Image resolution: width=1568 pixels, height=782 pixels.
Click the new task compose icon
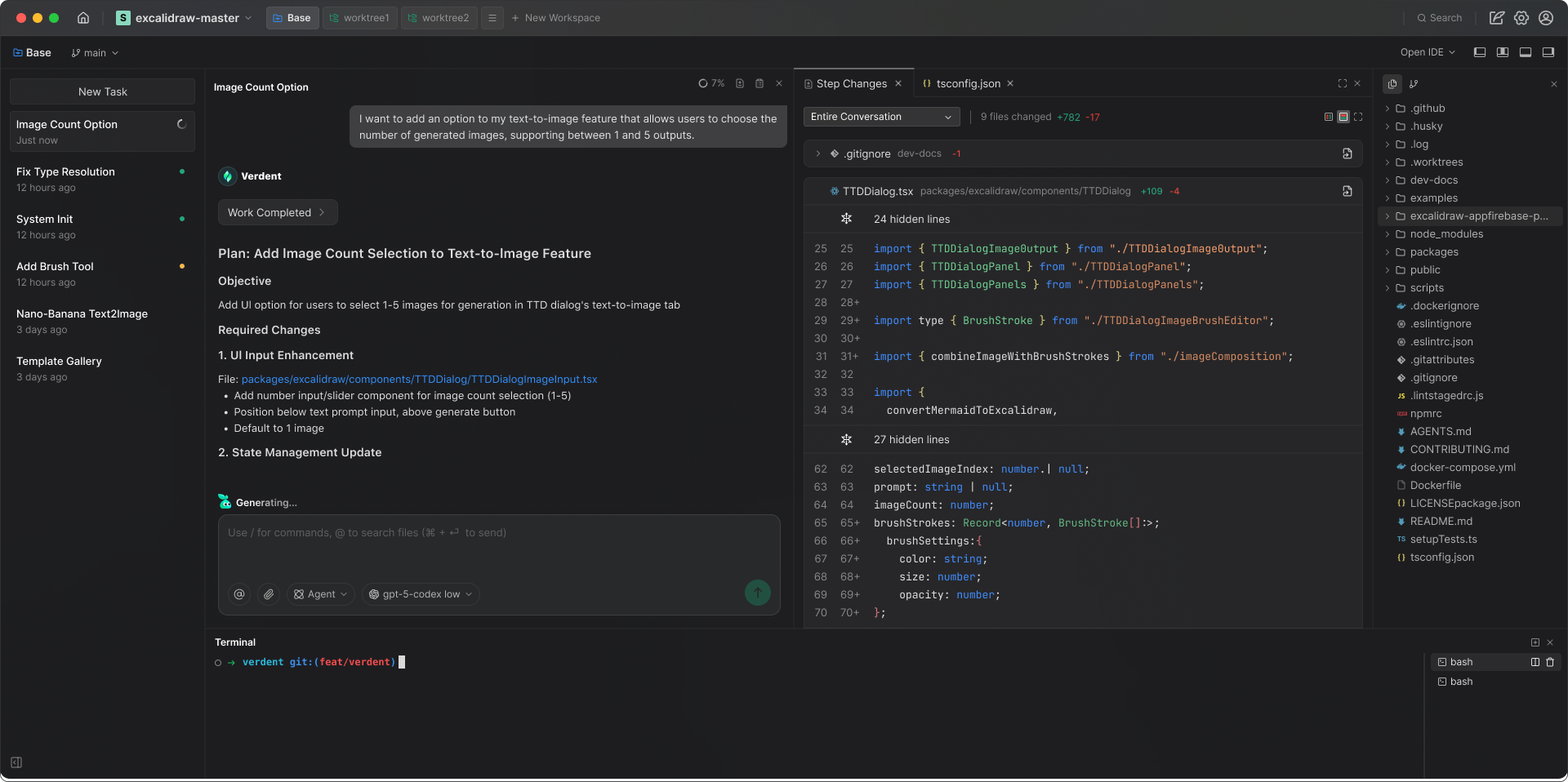pyautogui.click(x=1496, y=18)
